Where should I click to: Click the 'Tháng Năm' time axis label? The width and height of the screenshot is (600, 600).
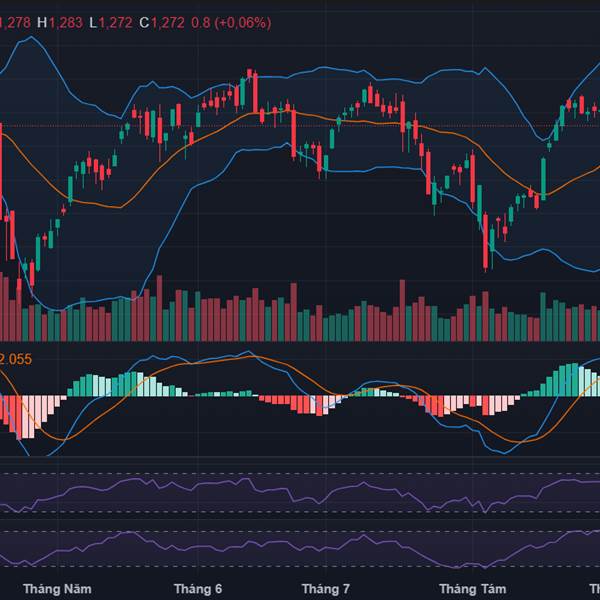57,589
